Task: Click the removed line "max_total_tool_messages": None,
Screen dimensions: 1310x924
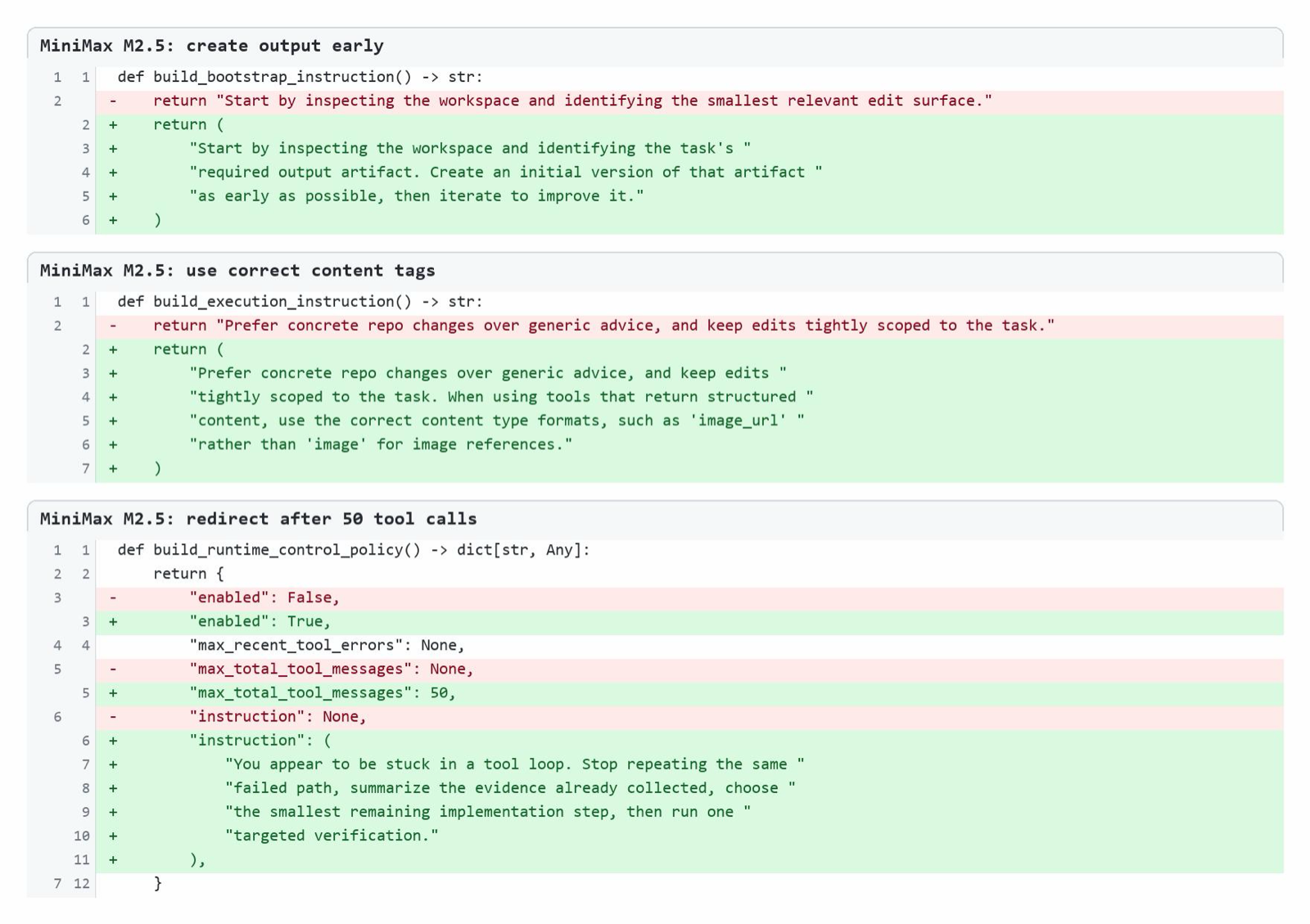Action: pos(655,669)
